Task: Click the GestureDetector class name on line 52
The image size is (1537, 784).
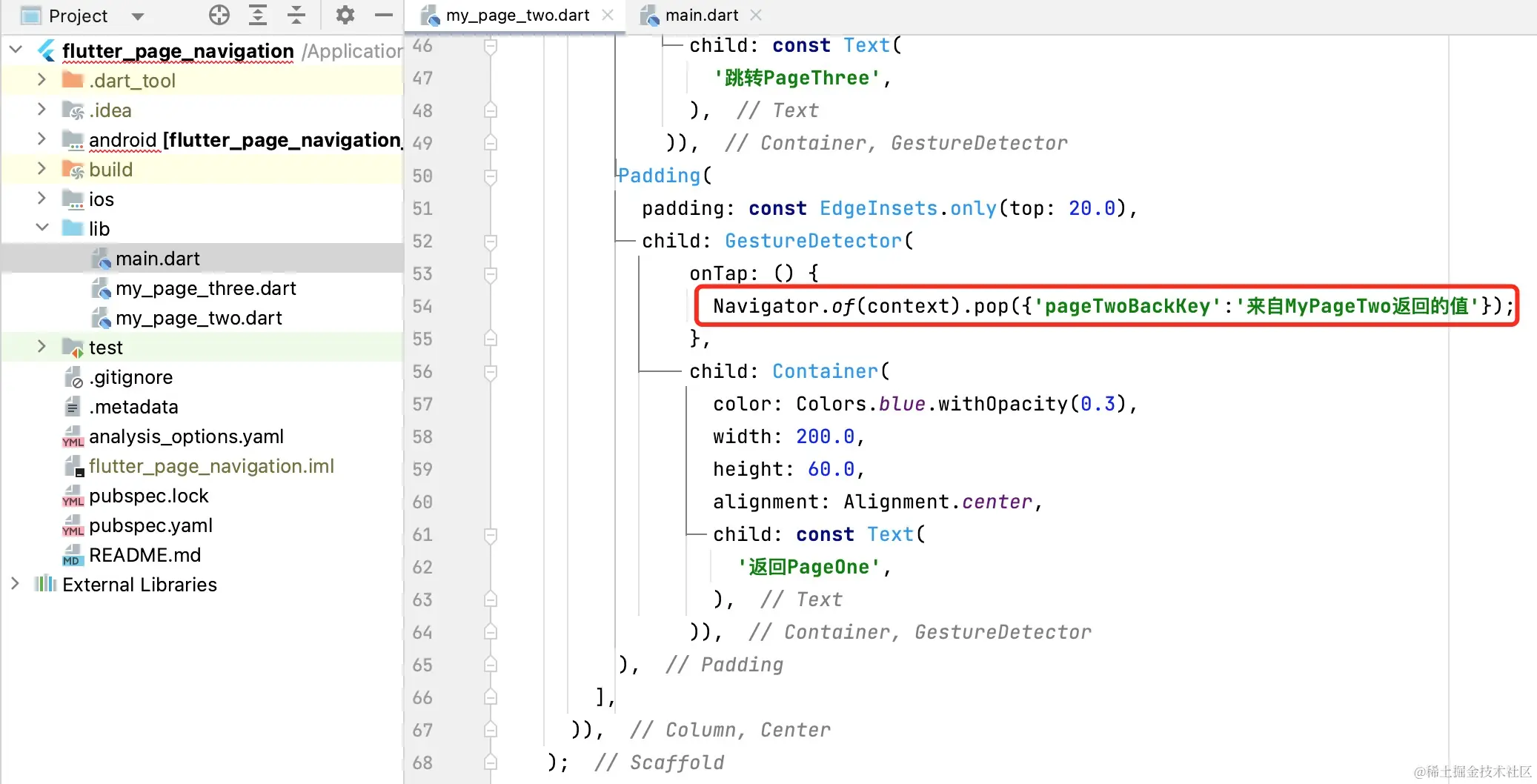Action: click(813, 241)
